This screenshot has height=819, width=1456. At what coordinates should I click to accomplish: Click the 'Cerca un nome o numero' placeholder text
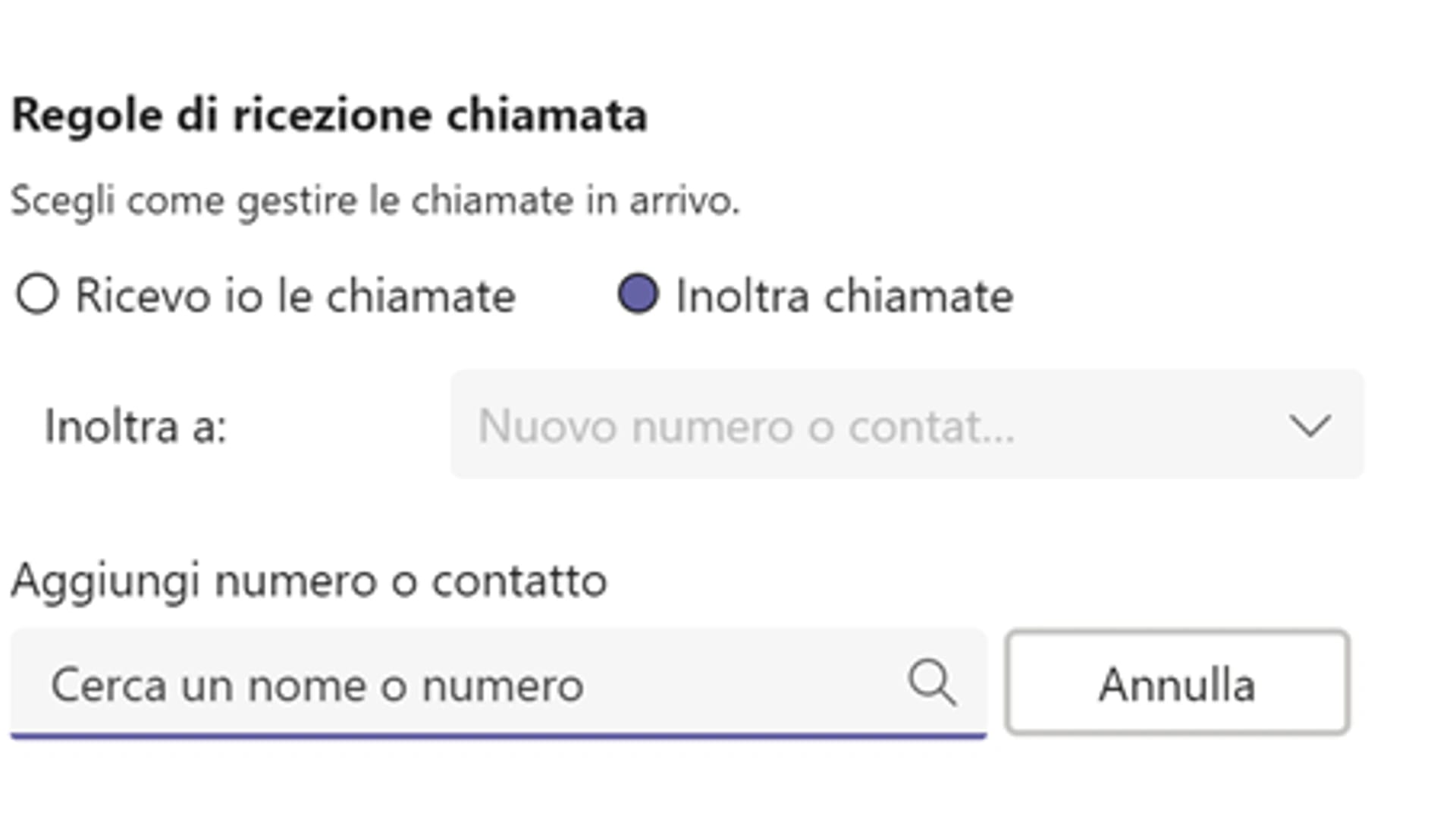click(317, 686)
